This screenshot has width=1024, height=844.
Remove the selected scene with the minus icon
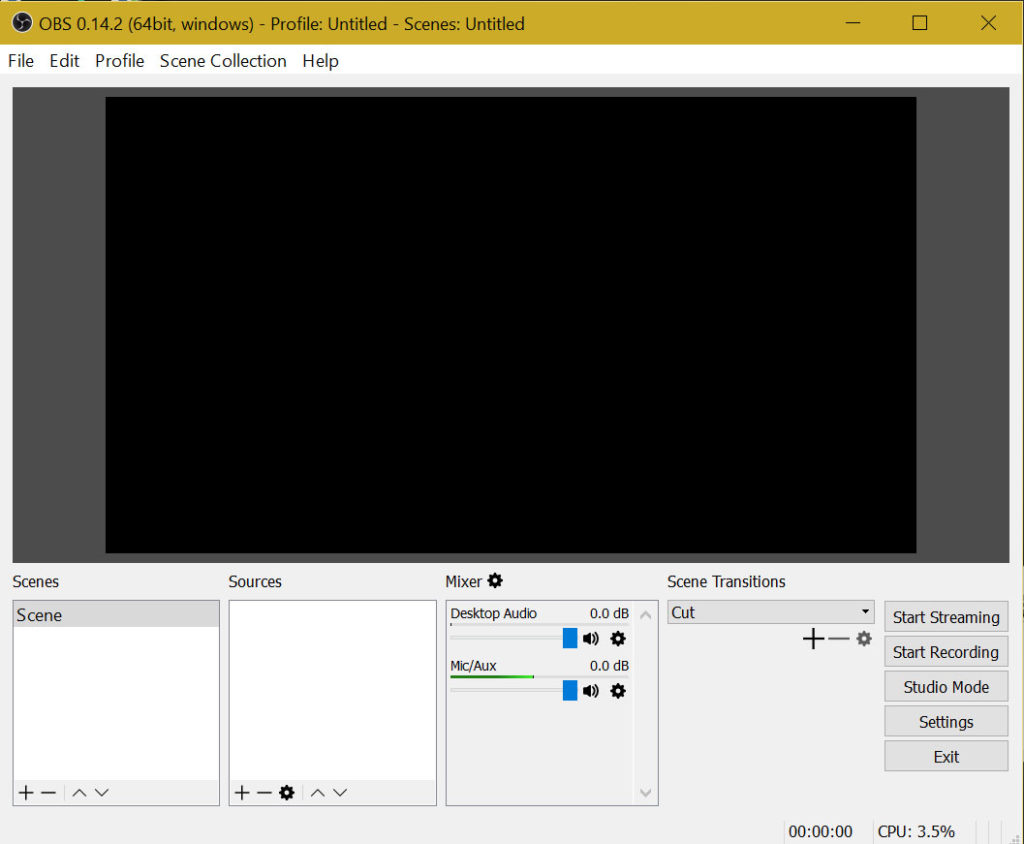pos(48,792)
